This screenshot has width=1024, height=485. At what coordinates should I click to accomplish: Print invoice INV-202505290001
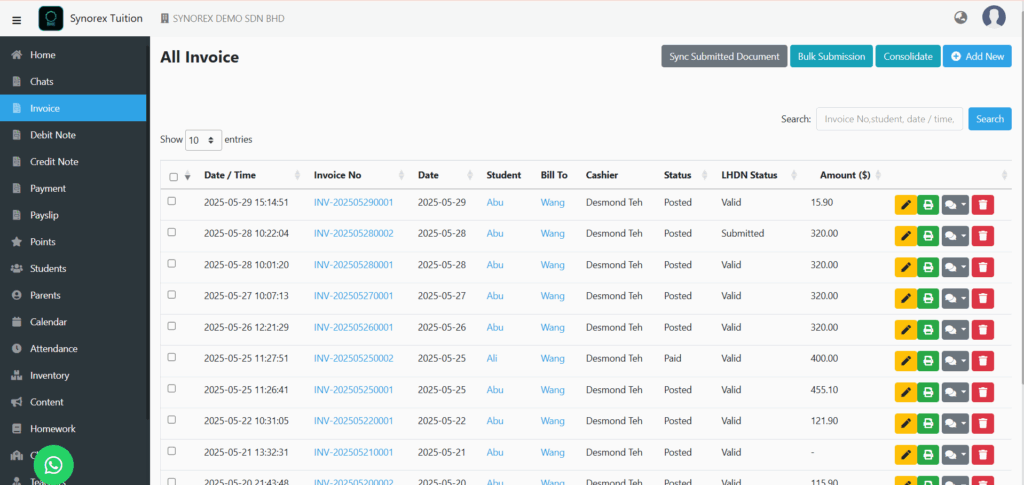coord(928,204)
